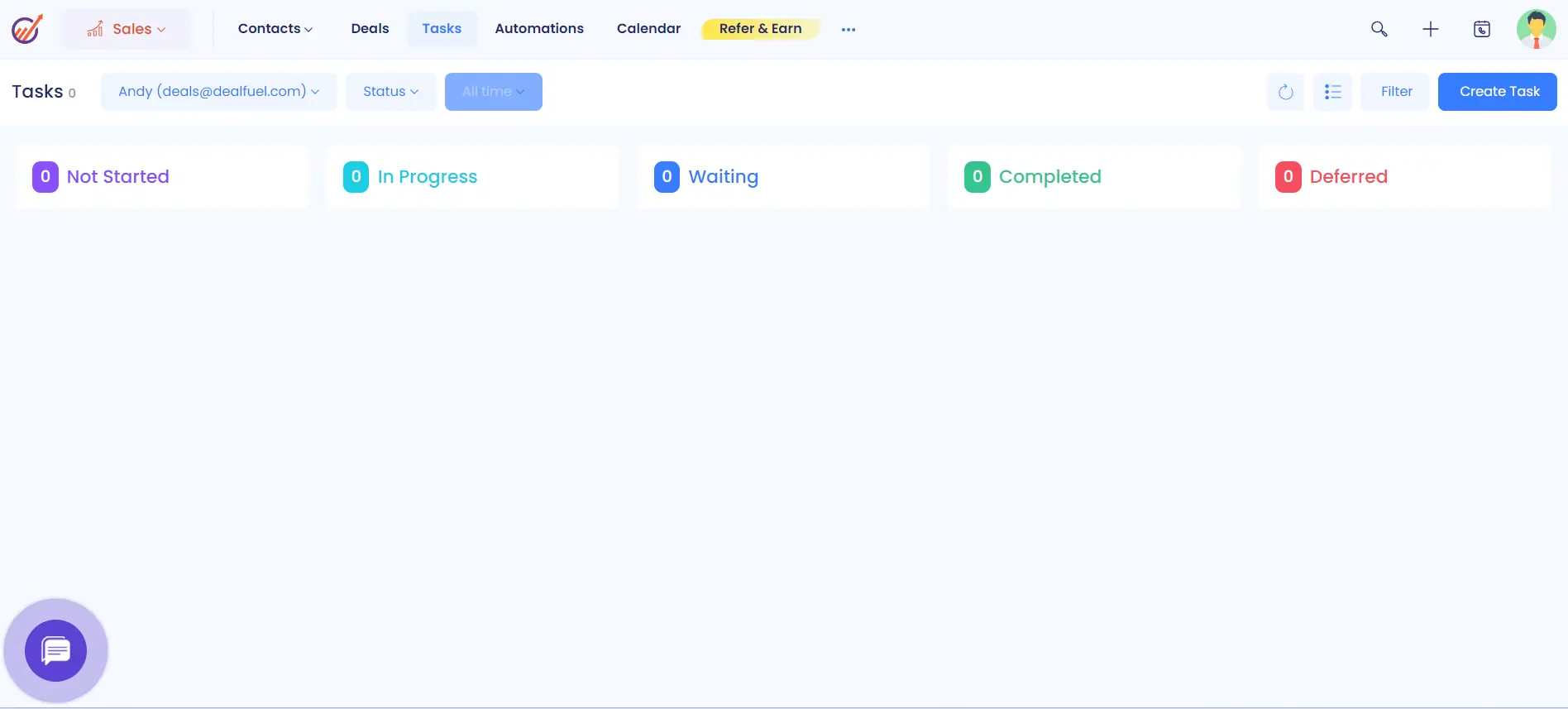Click the app logo in the top-left
Viewport: 1568px width, 709px height.
click(x=26, y=29)
